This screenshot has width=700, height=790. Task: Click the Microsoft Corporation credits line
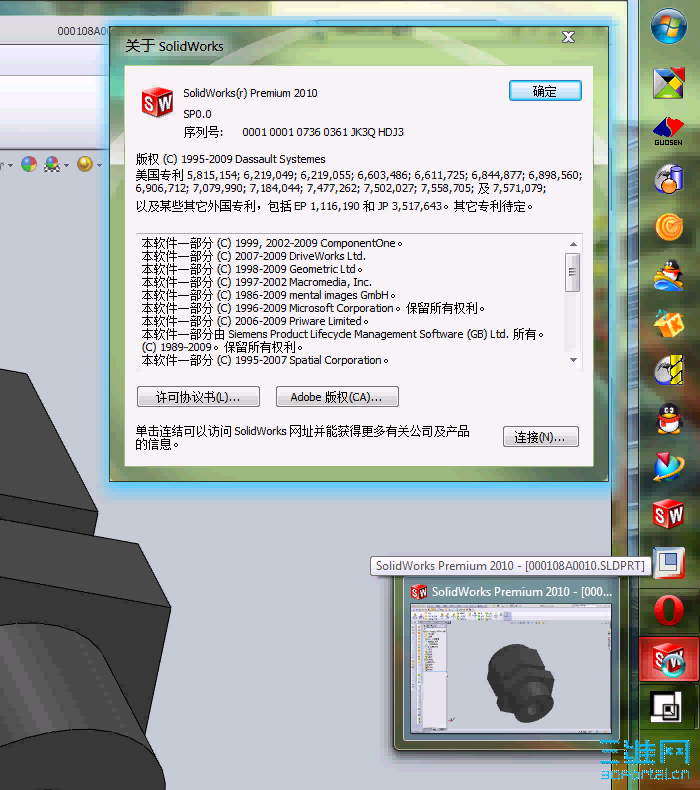pos(313,309)
